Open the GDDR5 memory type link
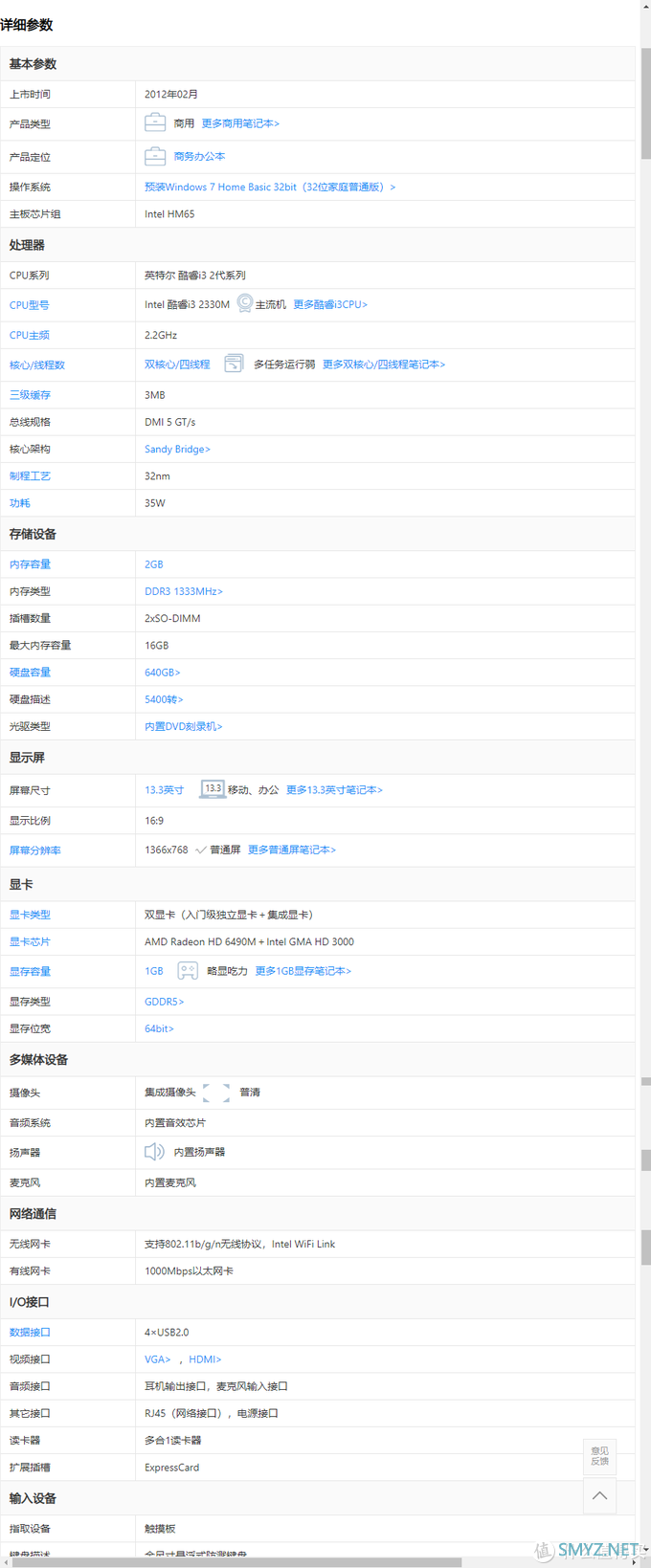Viewport: 651px width, 1568px height. 165,1002
